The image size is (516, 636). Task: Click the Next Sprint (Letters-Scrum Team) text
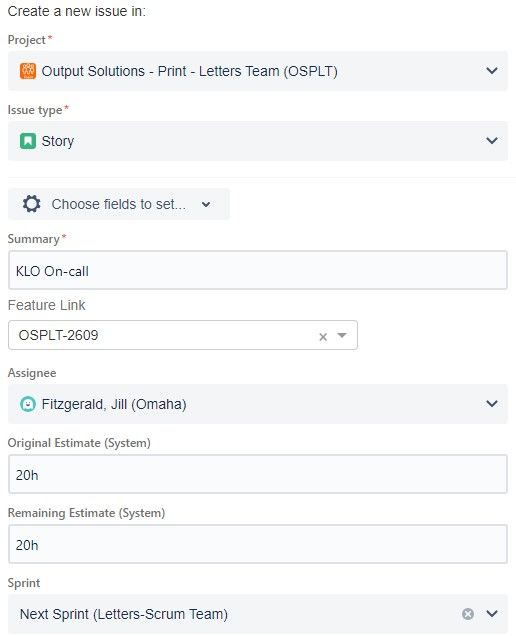(124, 614)
